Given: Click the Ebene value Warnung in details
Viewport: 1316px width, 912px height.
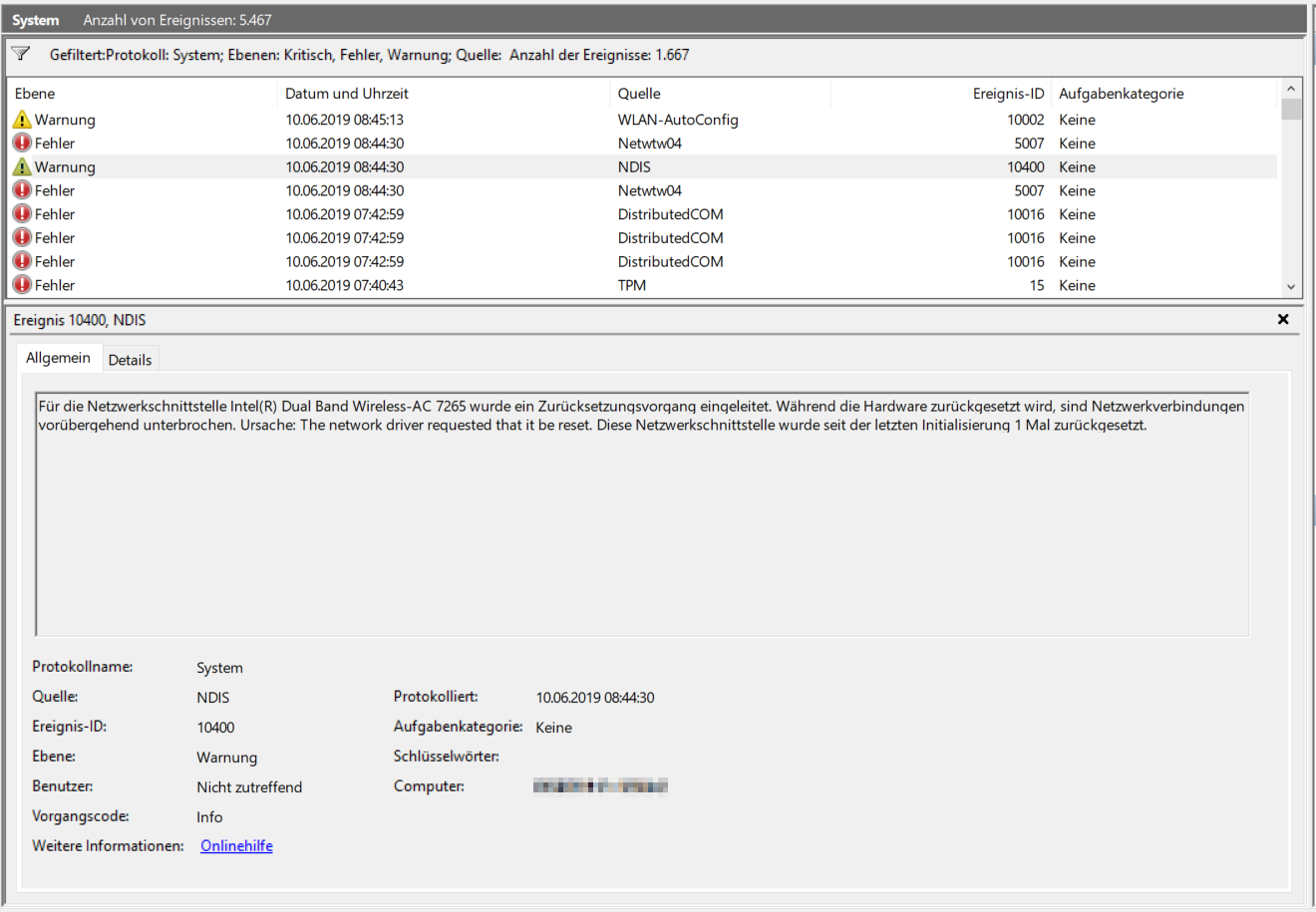Looking at the screenshot, I should pyautogui.click(x=226, y=758).
